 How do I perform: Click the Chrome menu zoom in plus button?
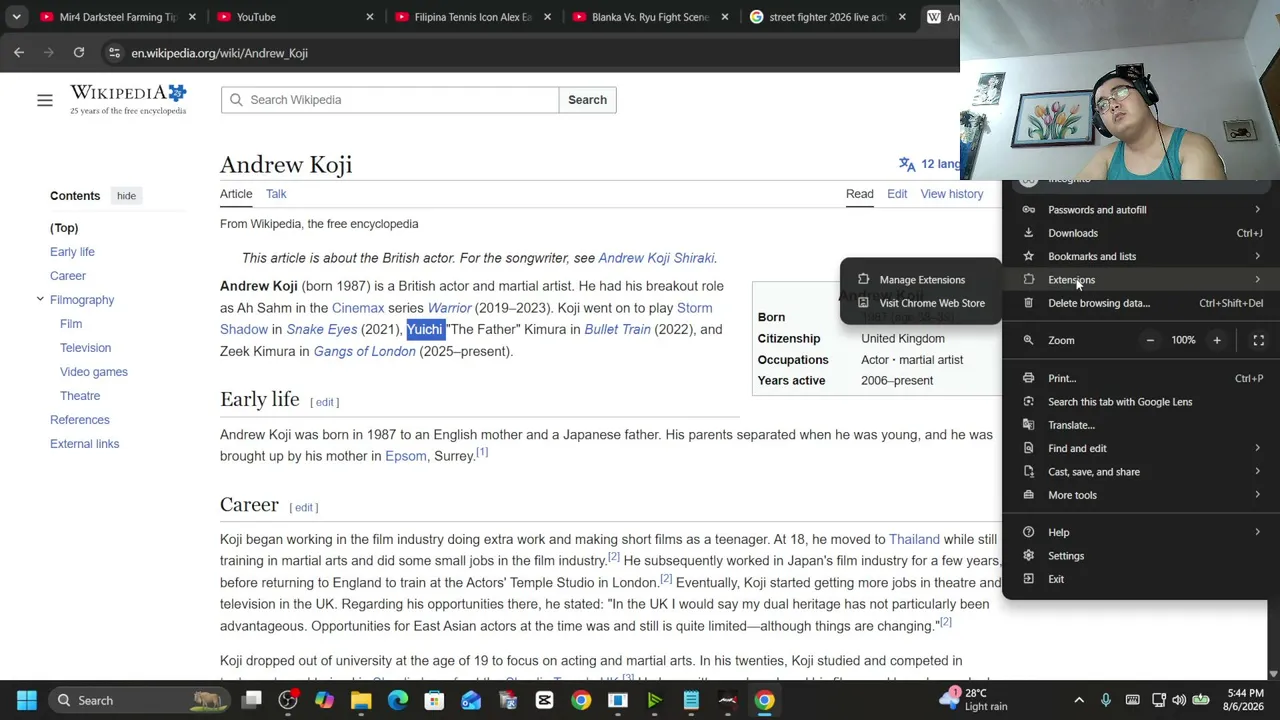click(x=1217, y=340)
